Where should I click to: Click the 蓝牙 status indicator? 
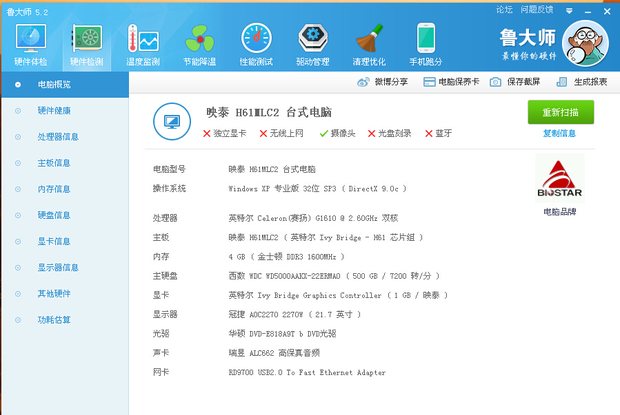click(438, 134)
